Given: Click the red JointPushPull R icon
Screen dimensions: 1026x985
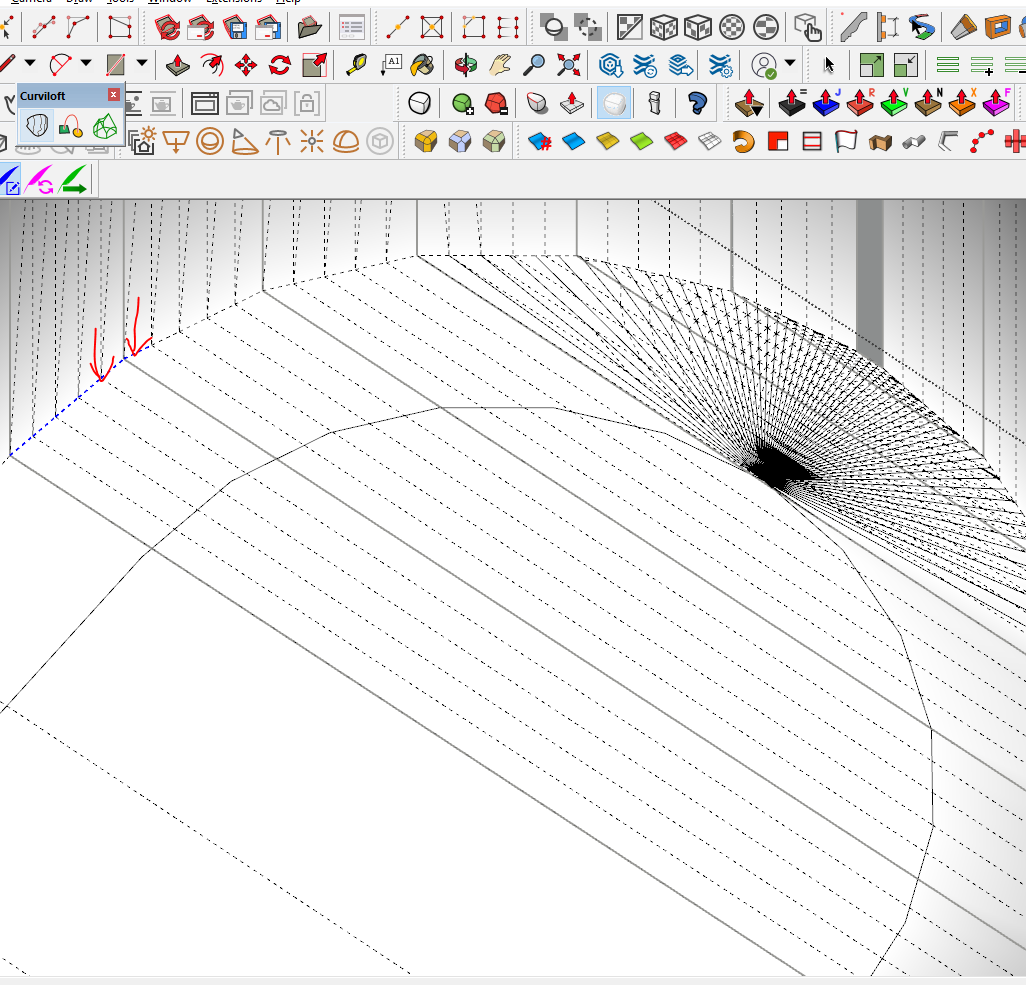Looking at the screenshot, I should click(860, 103).
